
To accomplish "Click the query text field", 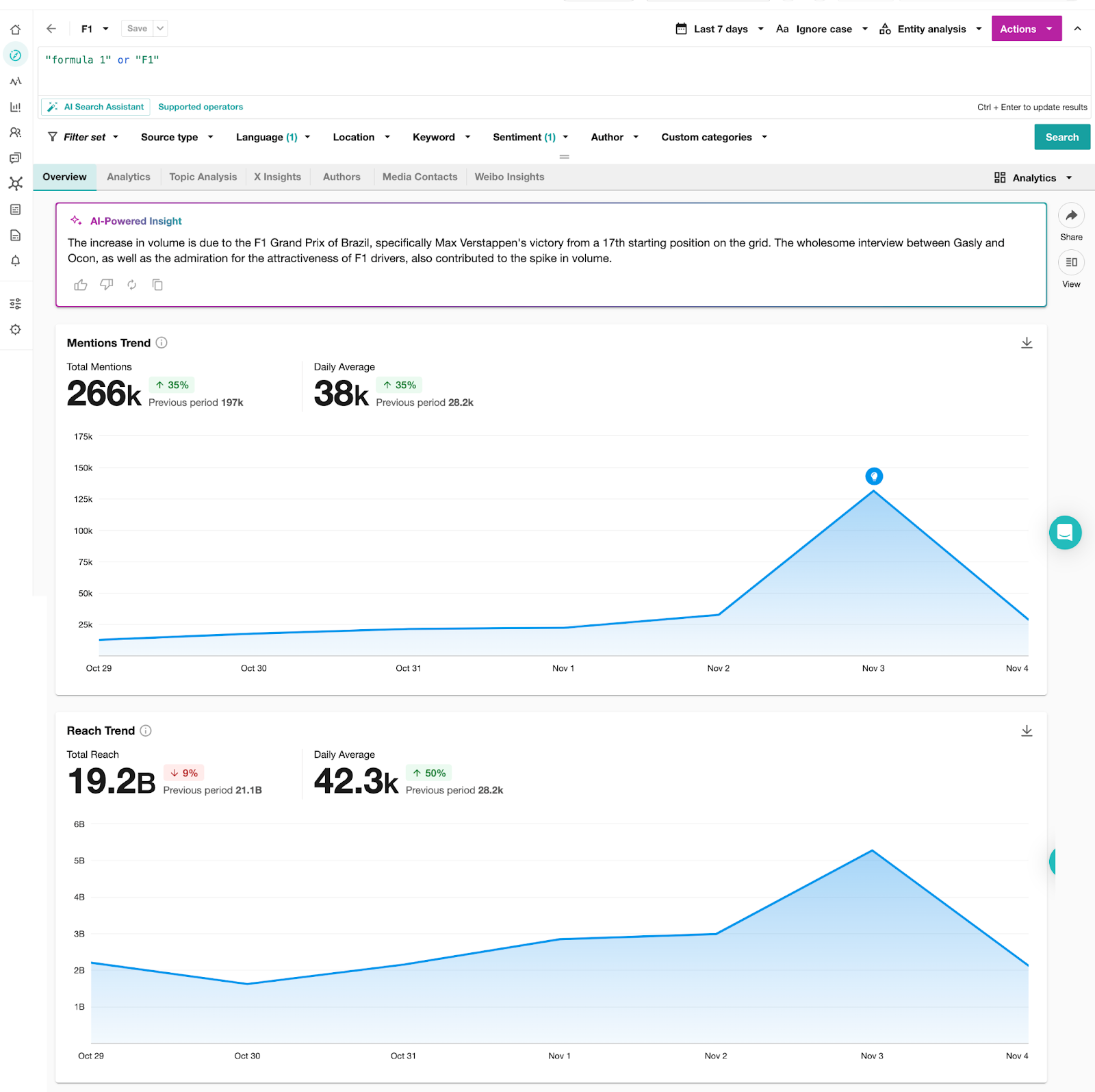I will [x=565, y=71].
